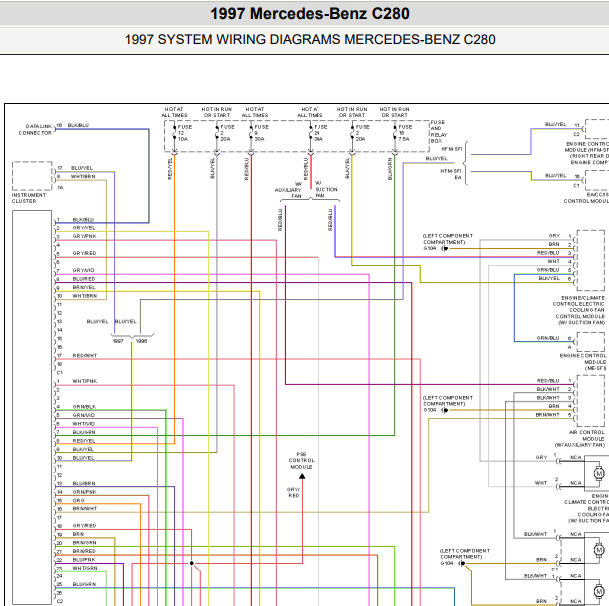Screen dimensions: 609x606
Task: Select the FUSE 24 fuse symbol
Action: (x=310, y=134)
